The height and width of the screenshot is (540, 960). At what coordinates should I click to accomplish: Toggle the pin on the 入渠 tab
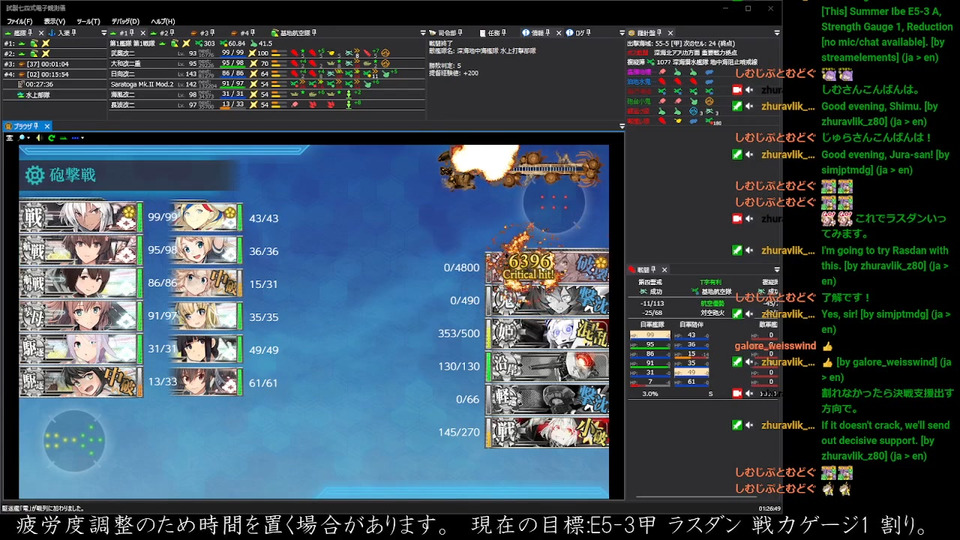coord(73,33)
